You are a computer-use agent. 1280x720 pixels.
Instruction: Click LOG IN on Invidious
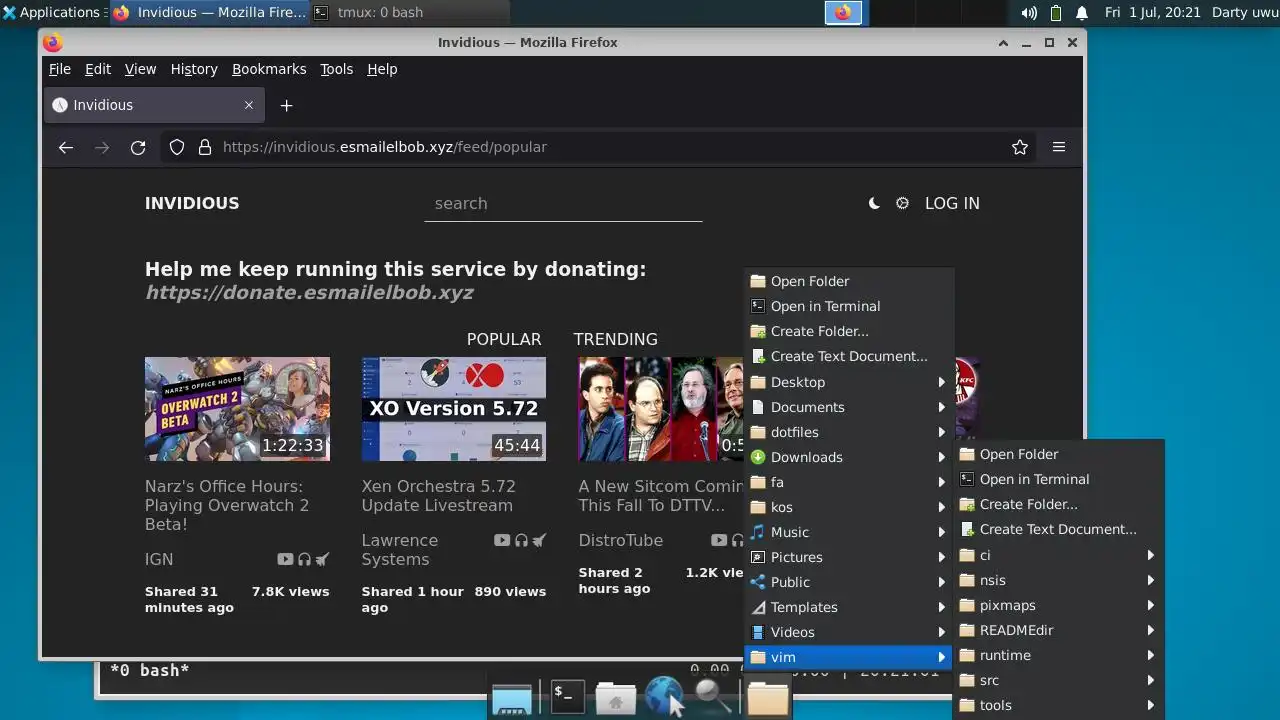coord(952,203)
